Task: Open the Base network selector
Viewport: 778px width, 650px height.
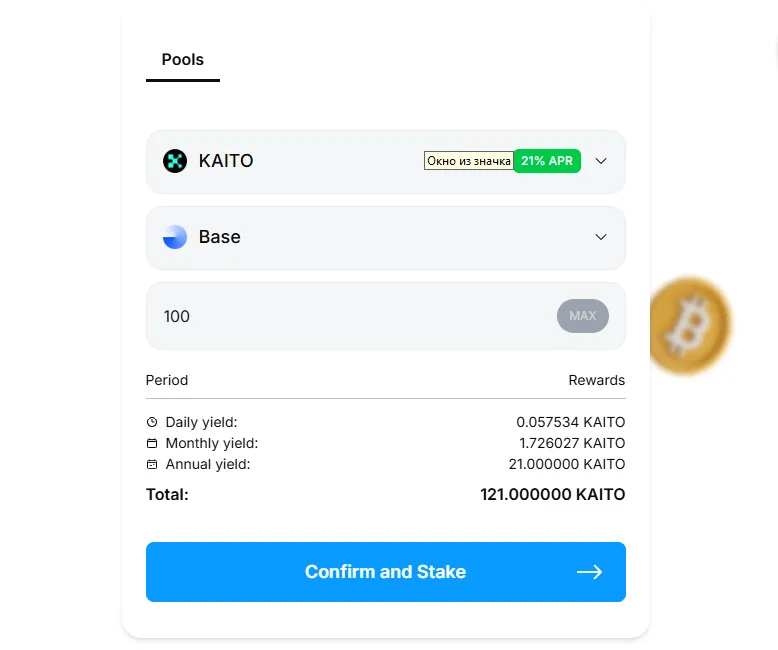Action: (x=386, y=238)
